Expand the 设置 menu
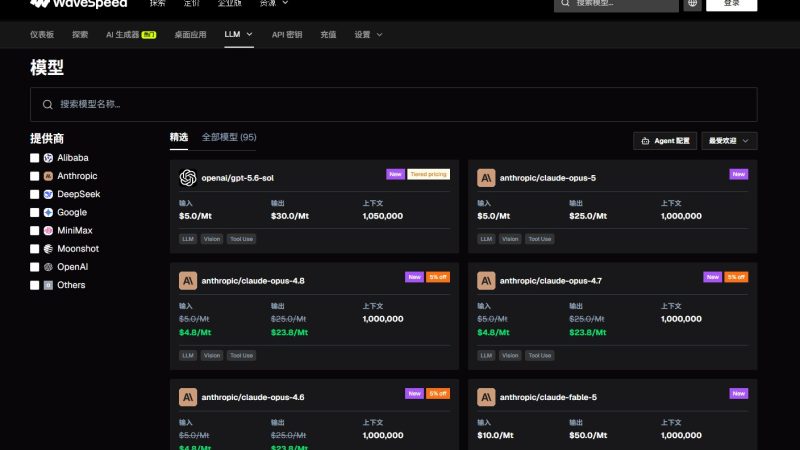Screen dimensions: 800x450 [x=368, y=35]
